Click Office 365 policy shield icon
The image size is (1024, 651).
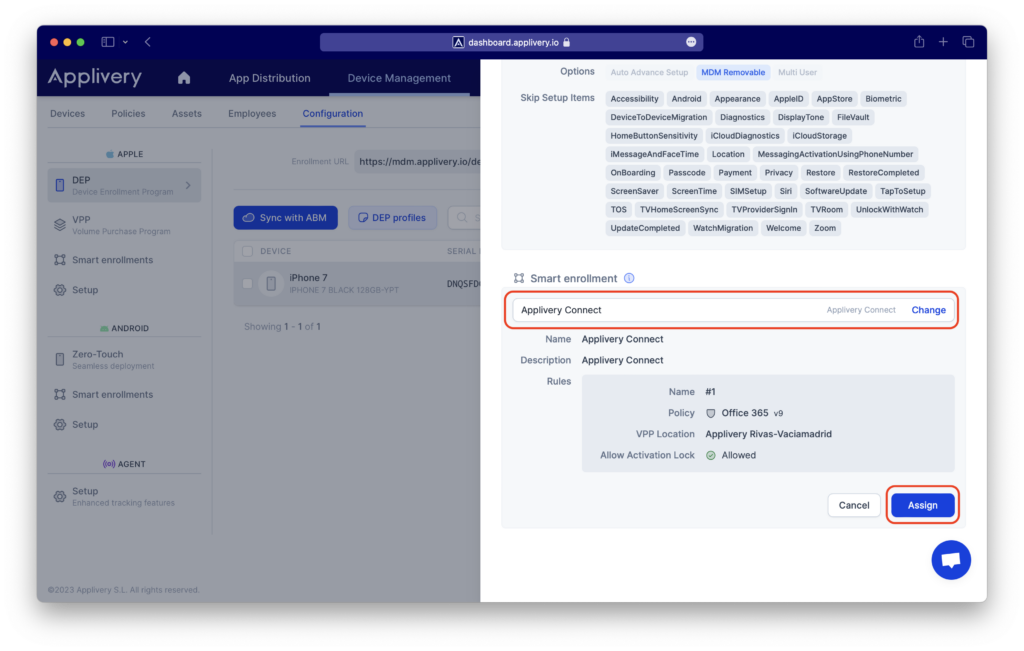click(x=711, y=413)
